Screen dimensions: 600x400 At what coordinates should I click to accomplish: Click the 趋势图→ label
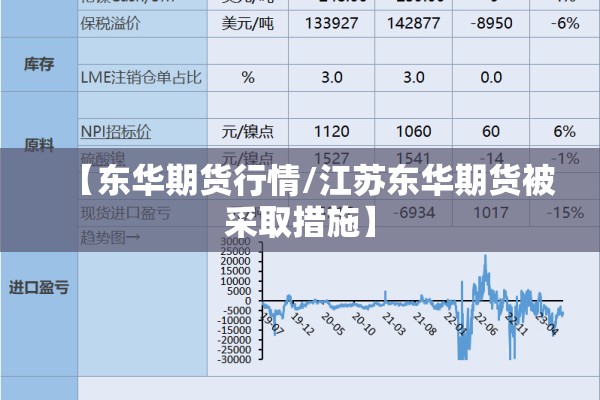(x=110, y=238)
